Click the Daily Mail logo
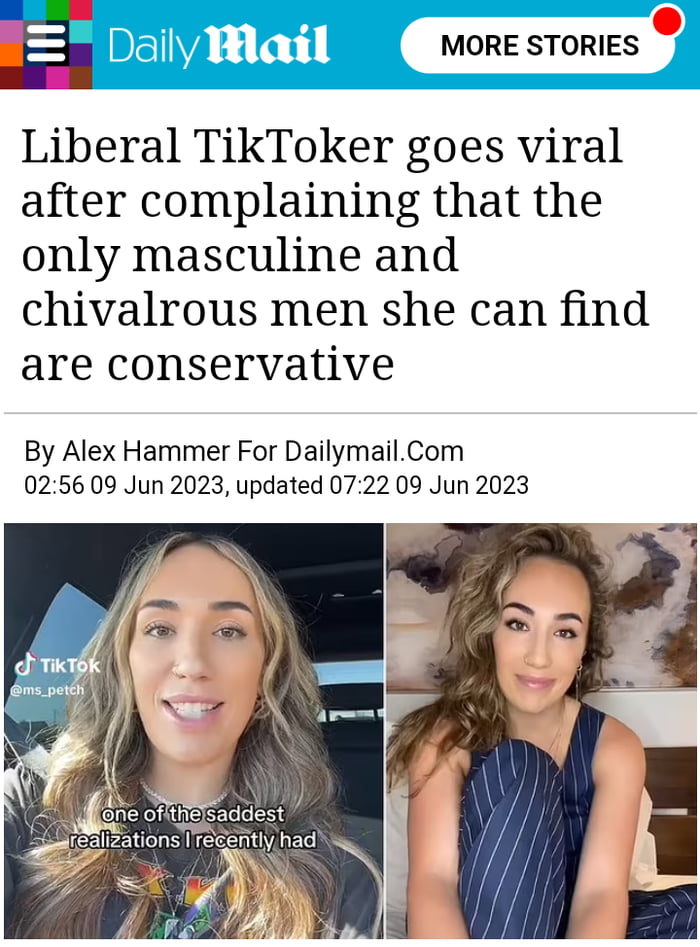The image size is (700, 947). (x=219, y=45)
